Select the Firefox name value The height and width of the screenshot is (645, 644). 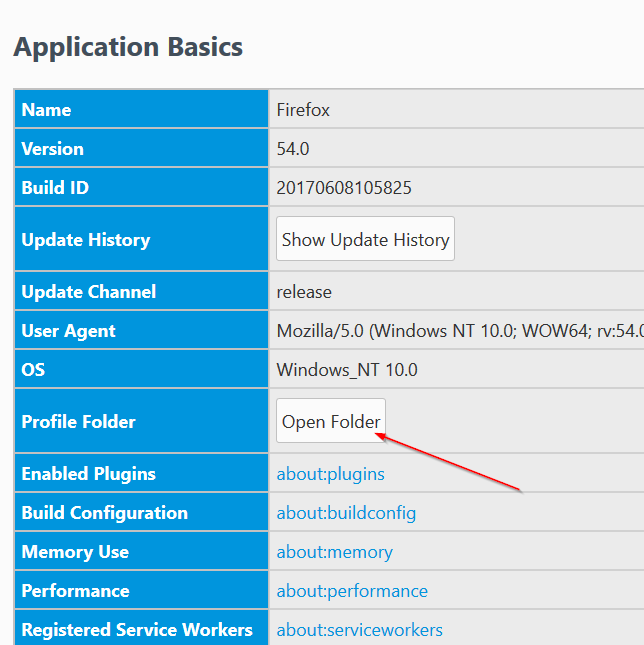pyautogui.click(x=303, y=110)
